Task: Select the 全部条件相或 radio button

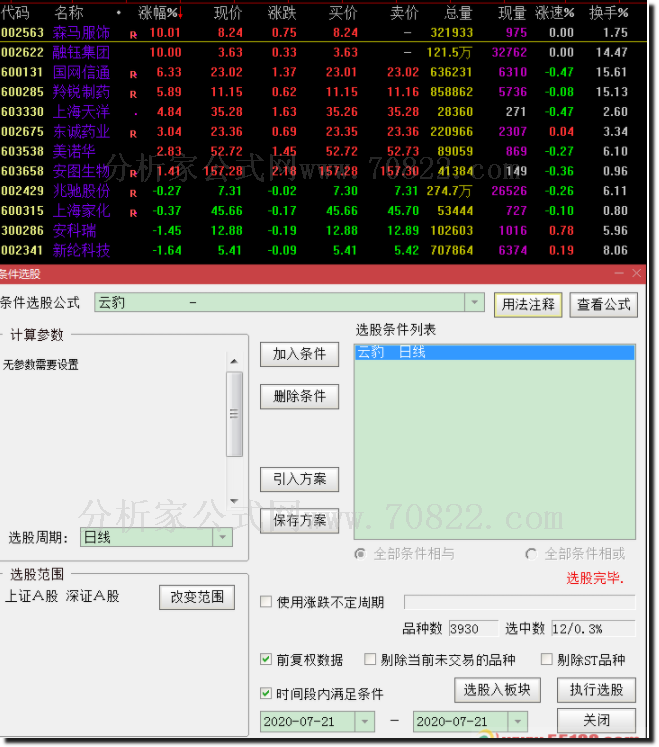Action: [x=531, y=554]
